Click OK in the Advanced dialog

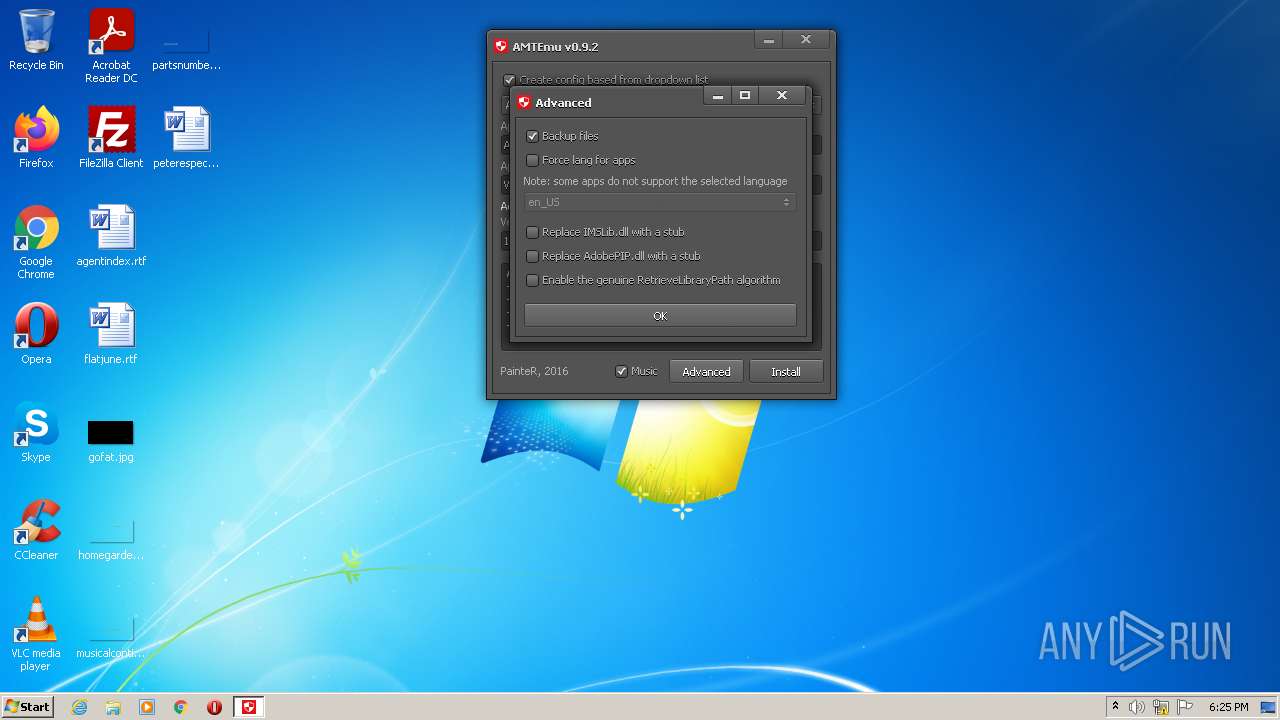(660, 315)
